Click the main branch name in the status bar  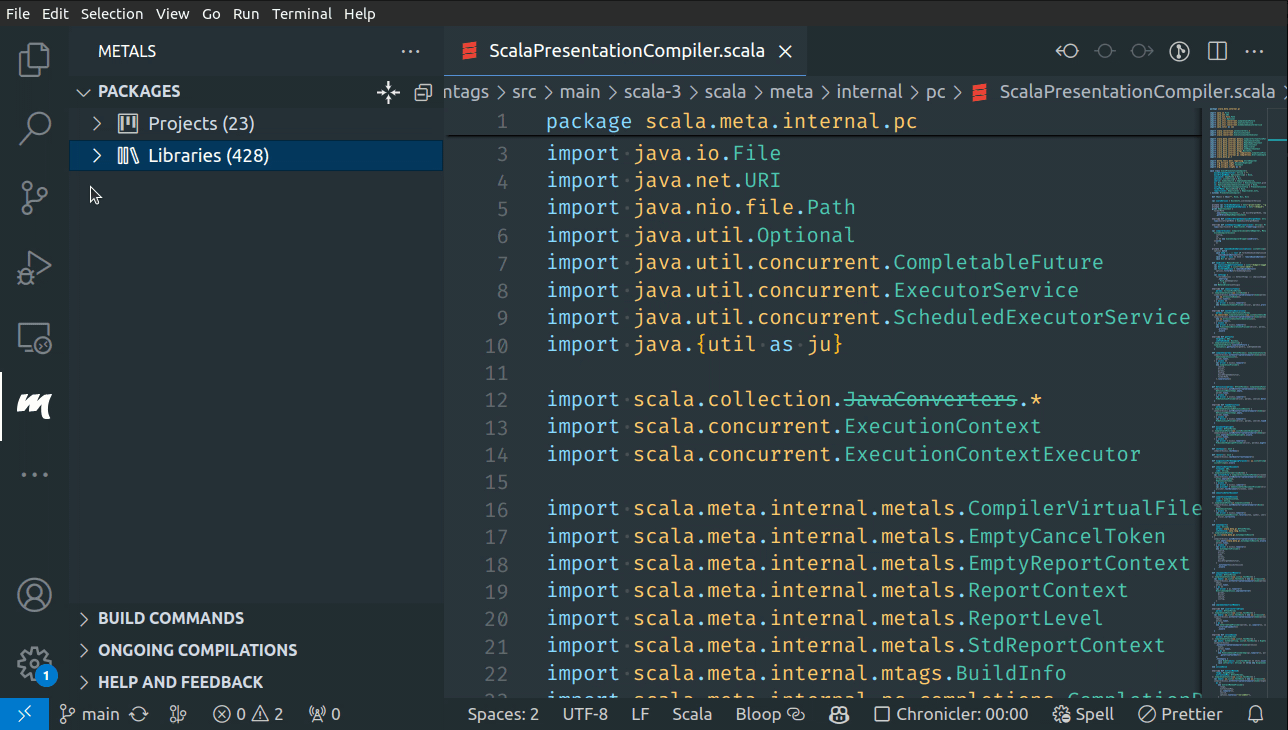pyautogui.click(x=101, y=714)
